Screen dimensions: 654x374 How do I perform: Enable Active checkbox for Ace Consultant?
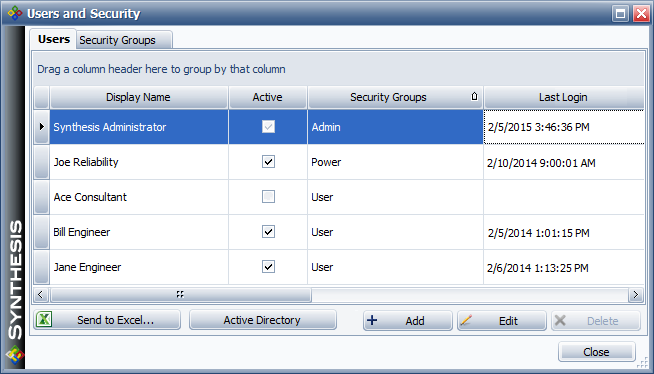click(268, 196)
